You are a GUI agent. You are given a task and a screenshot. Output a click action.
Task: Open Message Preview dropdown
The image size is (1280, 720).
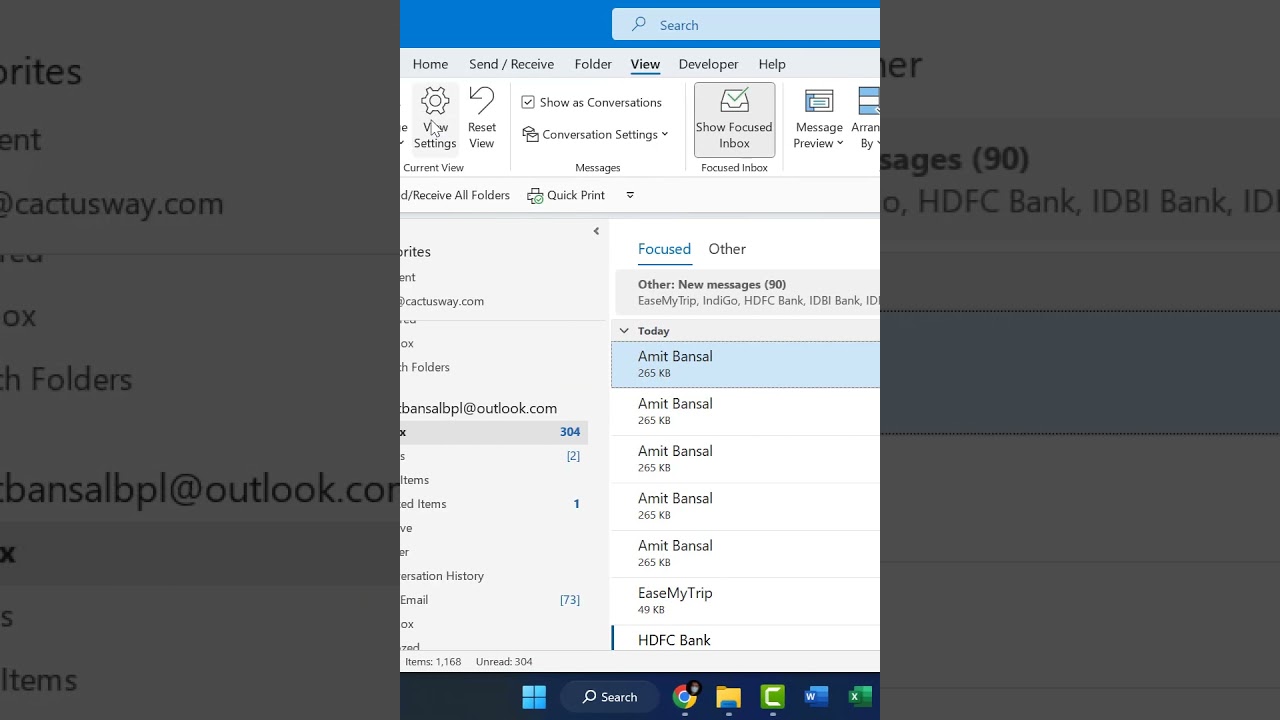(x=819, y=119)
